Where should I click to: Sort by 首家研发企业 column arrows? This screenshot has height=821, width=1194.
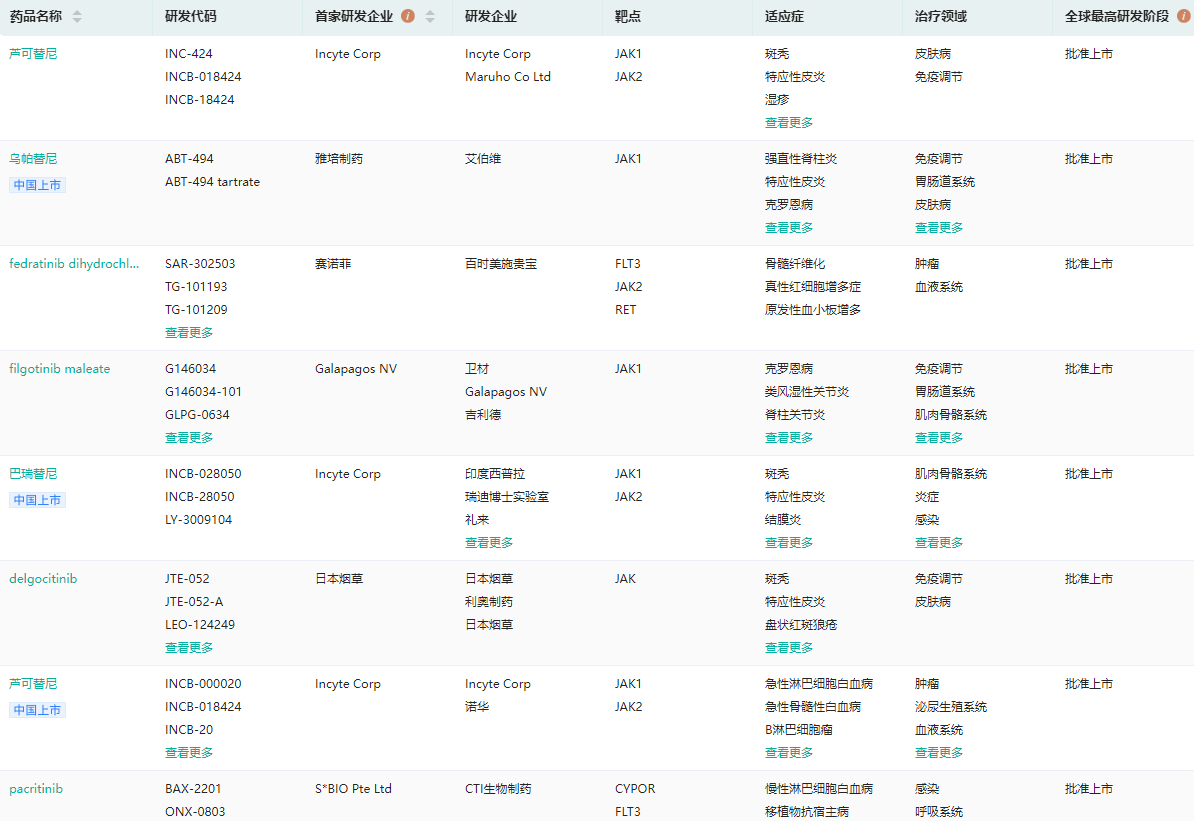coord(430,17)
